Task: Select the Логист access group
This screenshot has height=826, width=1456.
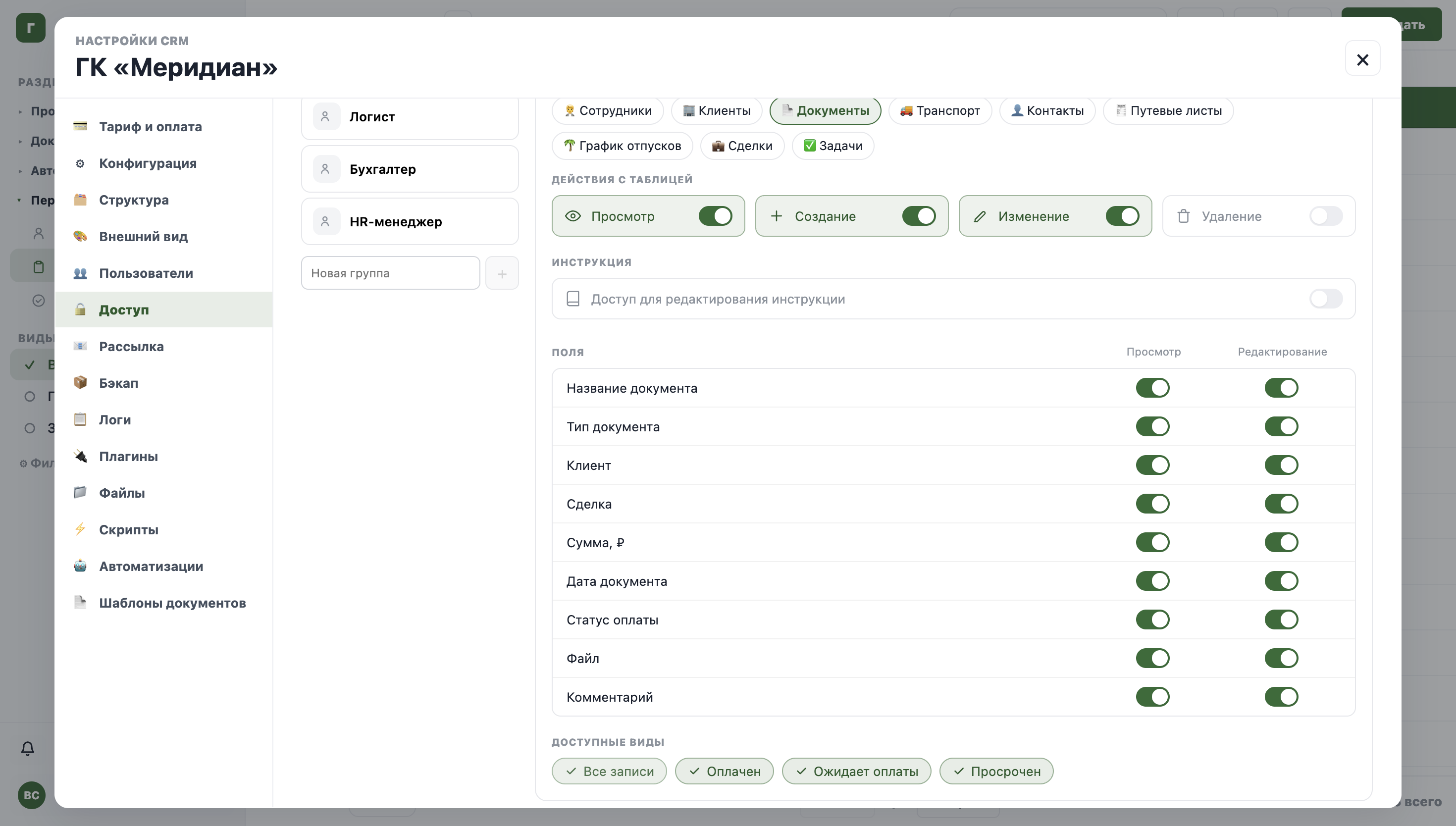Action: point(410,116)
